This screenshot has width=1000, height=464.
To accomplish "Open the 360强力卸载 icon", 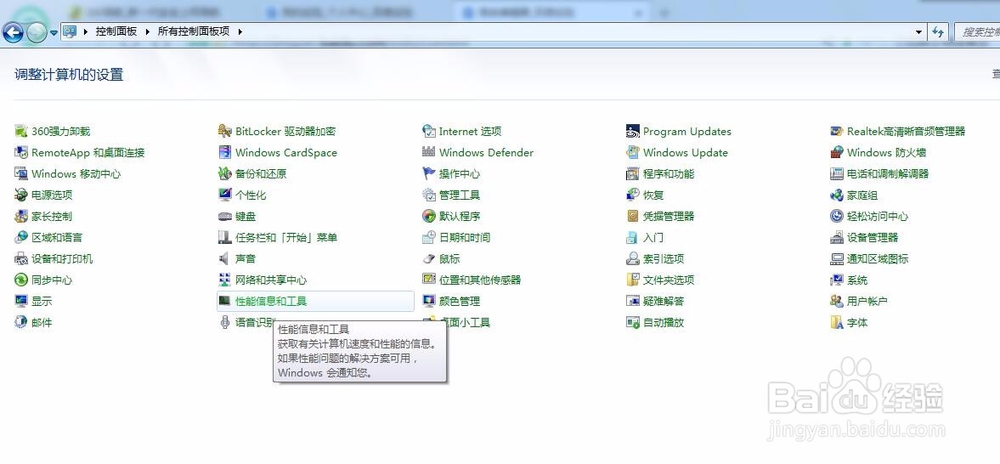I will click(21, 131).
